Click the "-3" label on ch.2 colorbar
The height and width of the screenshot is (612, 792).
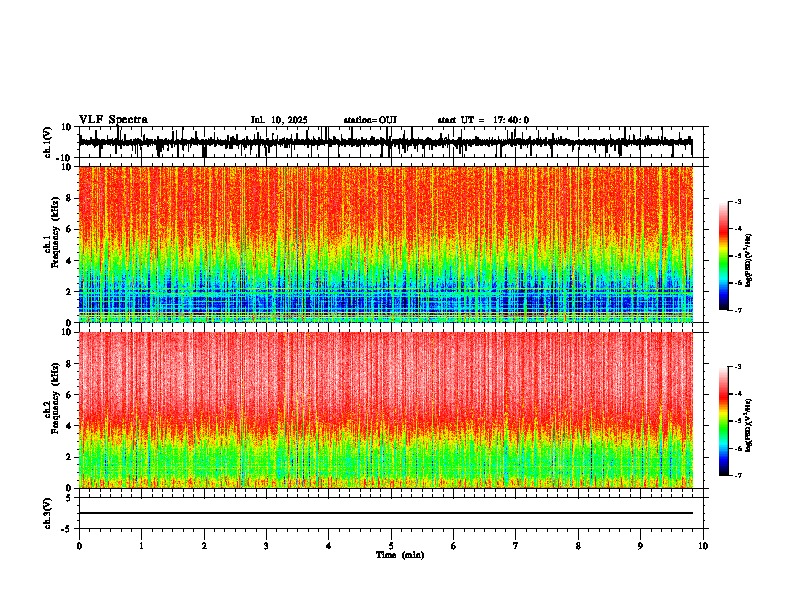737,367
